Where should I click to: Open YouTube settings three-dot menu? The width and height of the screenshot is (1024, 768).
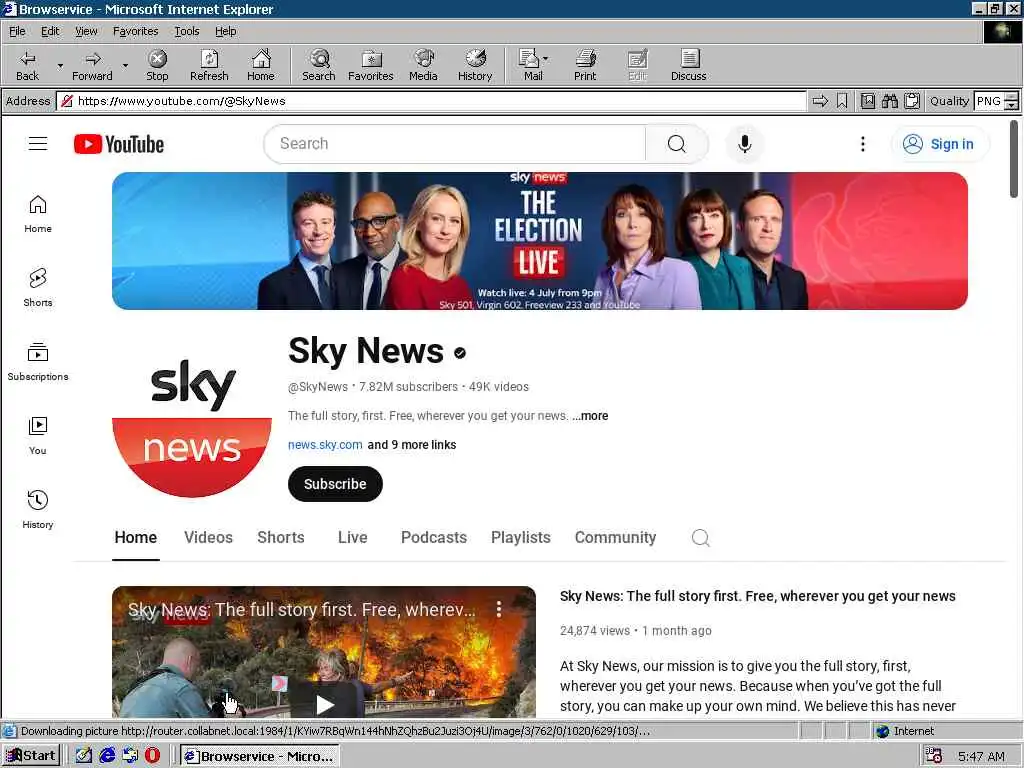(x=863, y=144)
